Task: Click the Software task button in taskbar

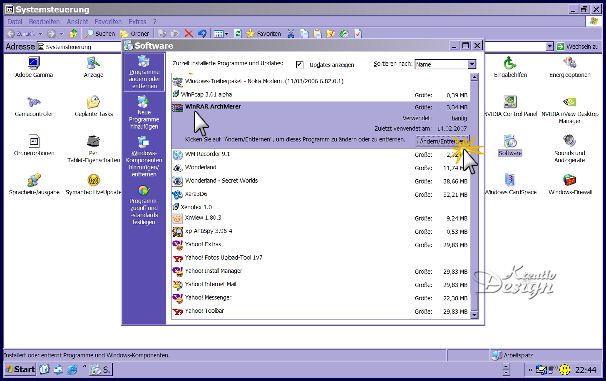Action: point(100,370)
